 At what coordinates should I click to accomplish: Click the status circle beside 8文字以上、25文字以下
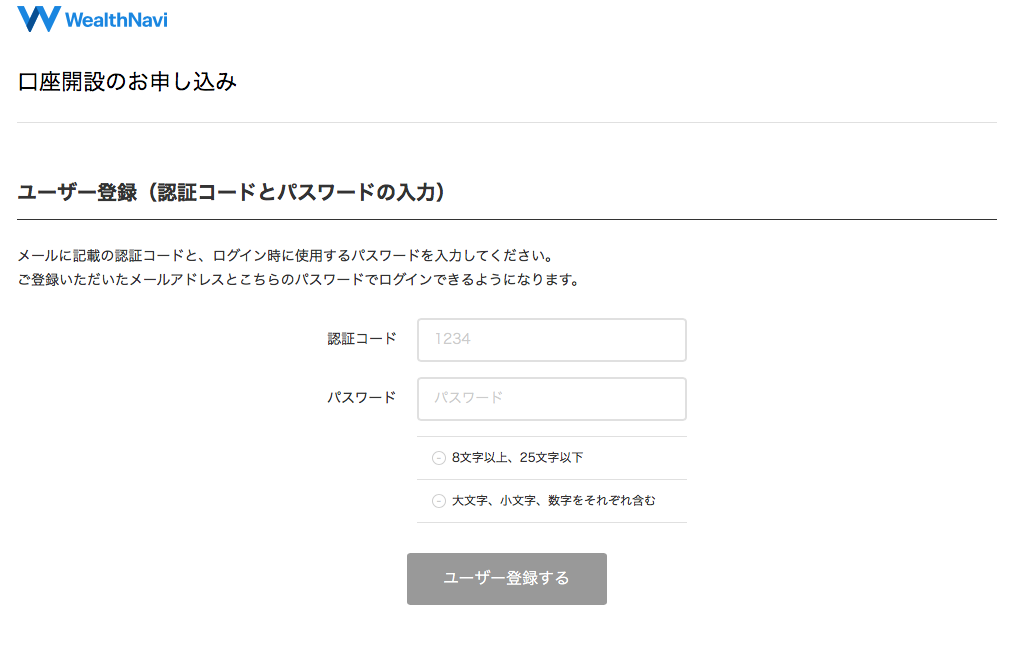(439, 458)
